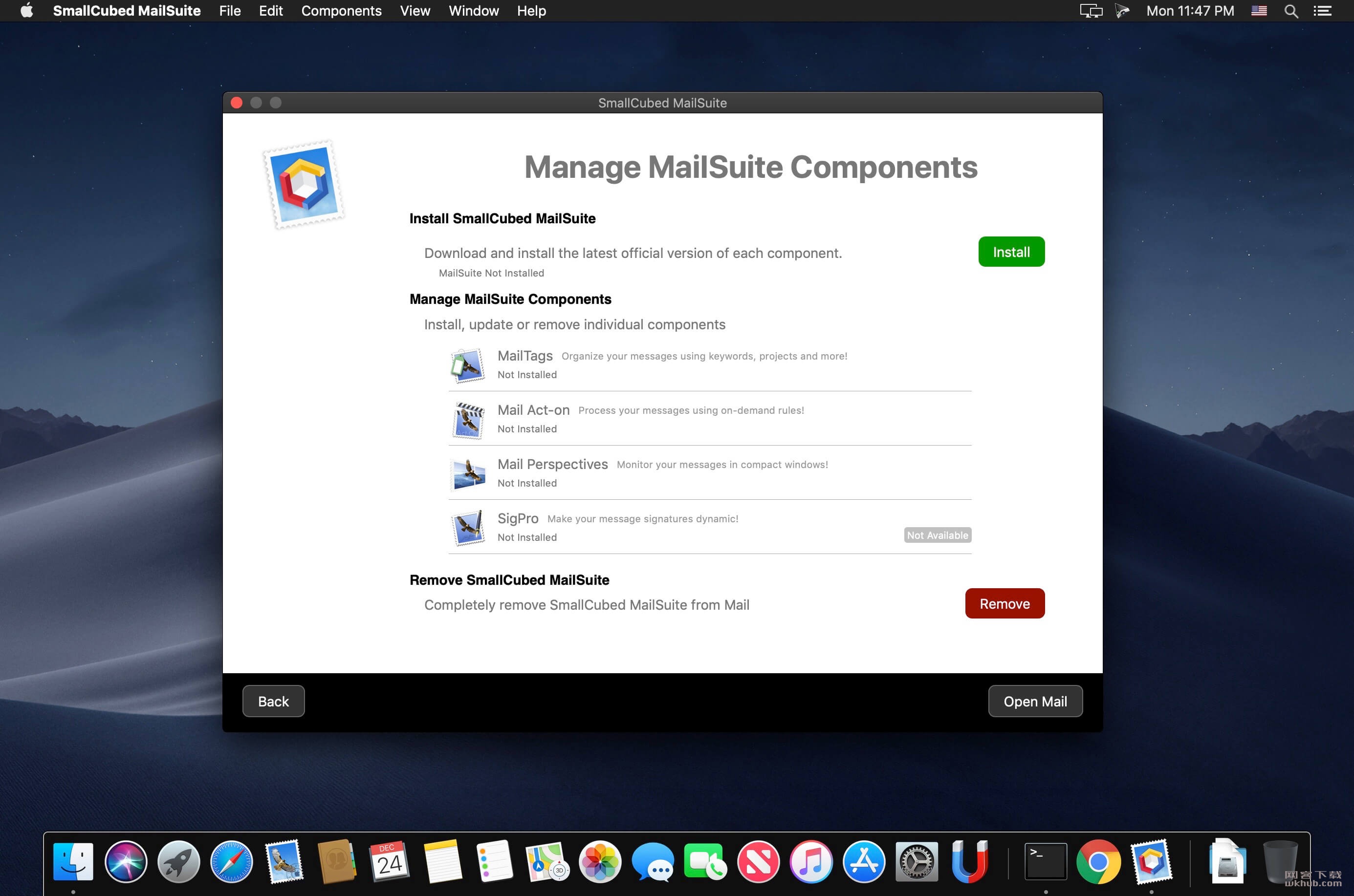Click the clock showing Mon 11:47 PM
1354x896 pixels.
pyautogui.click(x=1190, y=11)
